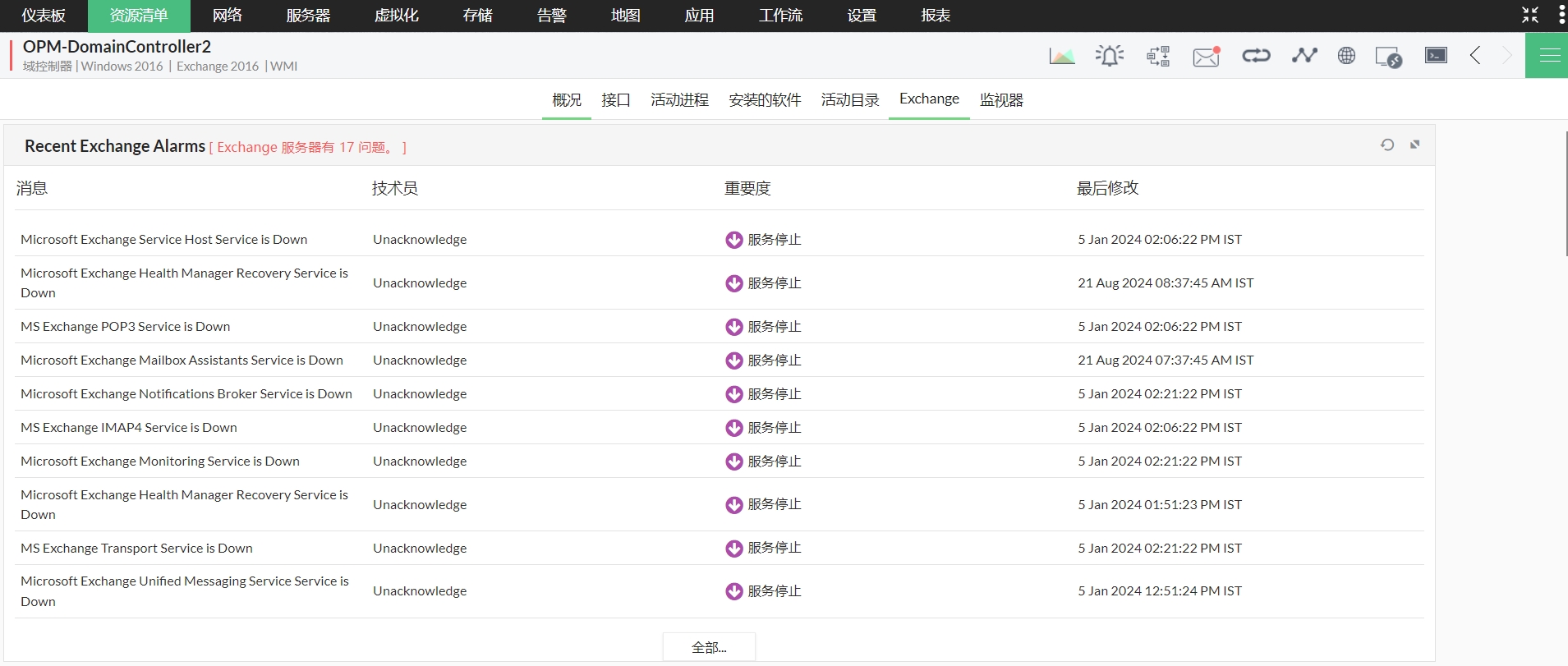Open MS Exchange IMAP4 Service is Down alarm

pyautogui.click(x=129, y=428)
